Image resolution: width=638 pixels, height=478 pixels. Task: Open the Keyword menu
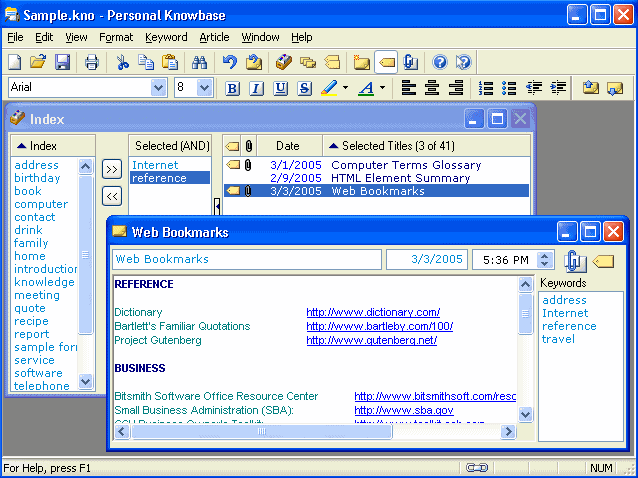coord(166,37)
